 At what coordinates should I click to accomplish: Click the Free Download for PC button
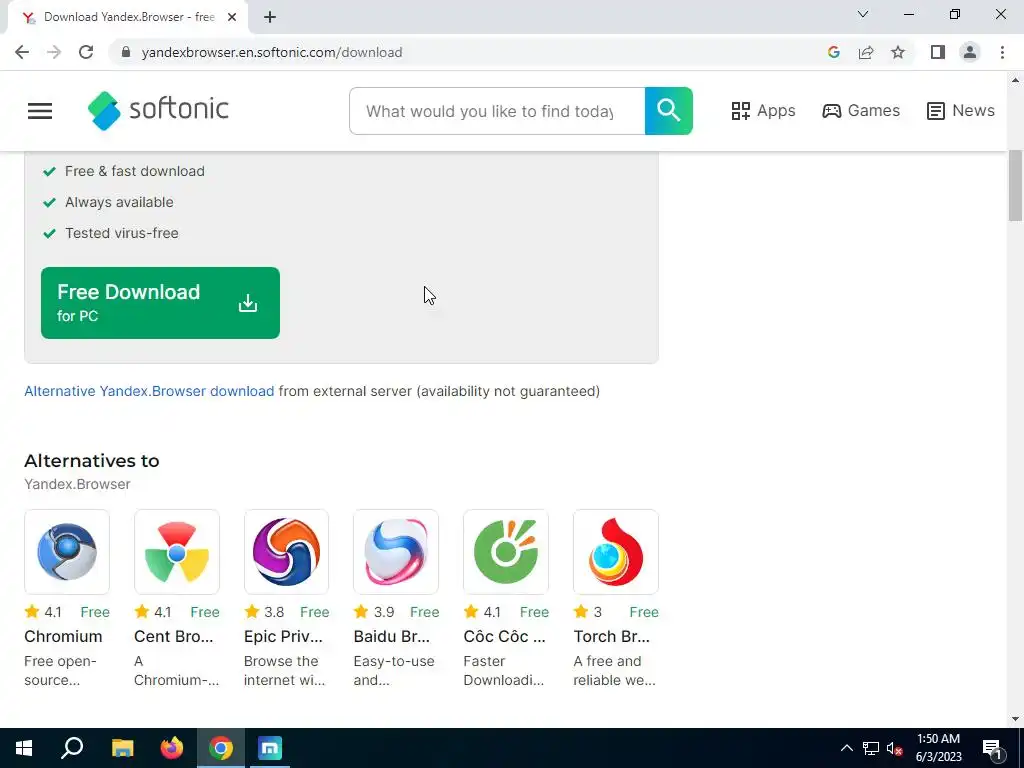coord(160,303)
